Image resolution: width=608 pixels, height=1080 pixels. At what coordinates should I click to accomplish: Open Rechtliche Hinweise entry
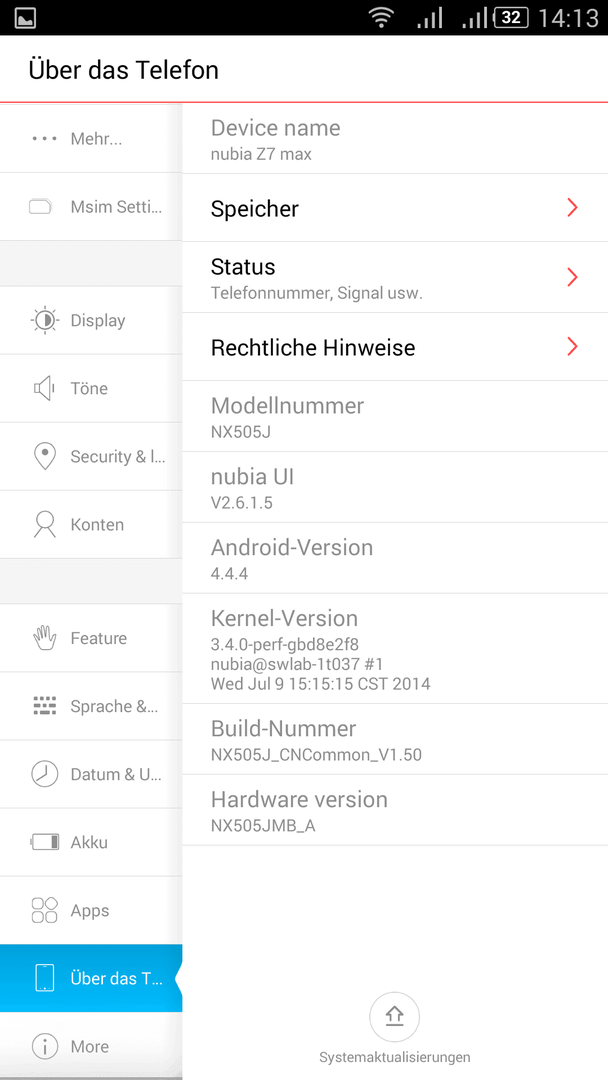(395, 346)
